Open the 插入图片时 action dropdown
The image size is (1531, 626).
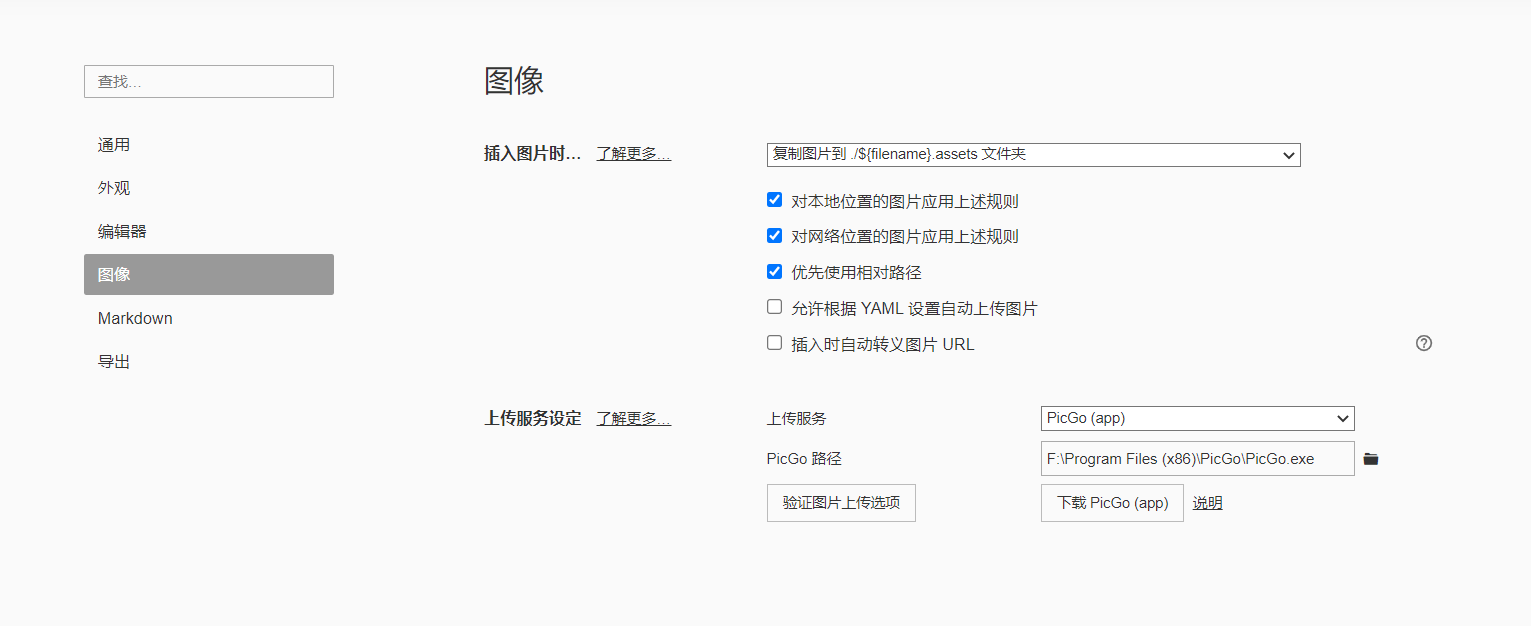pos(1034,155)
